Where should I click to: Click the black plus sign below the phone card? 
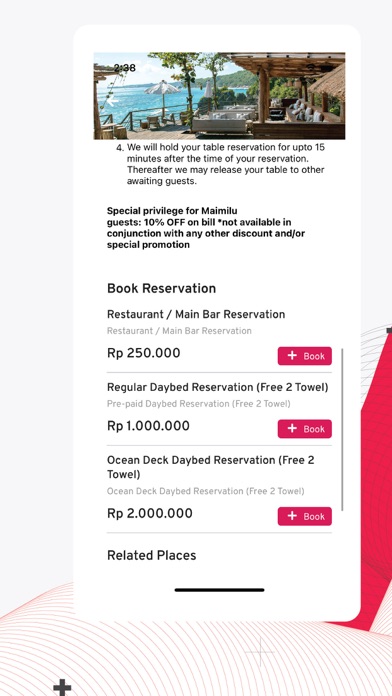pos(62,687)
